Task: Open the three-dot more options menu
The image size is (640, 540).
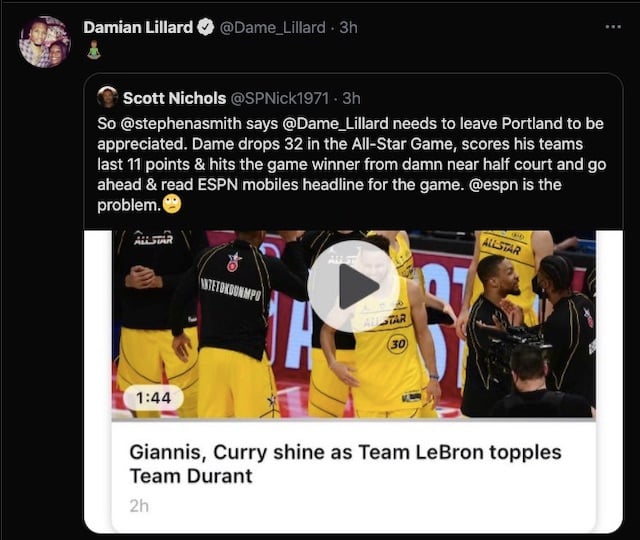Action: [613, 27]
